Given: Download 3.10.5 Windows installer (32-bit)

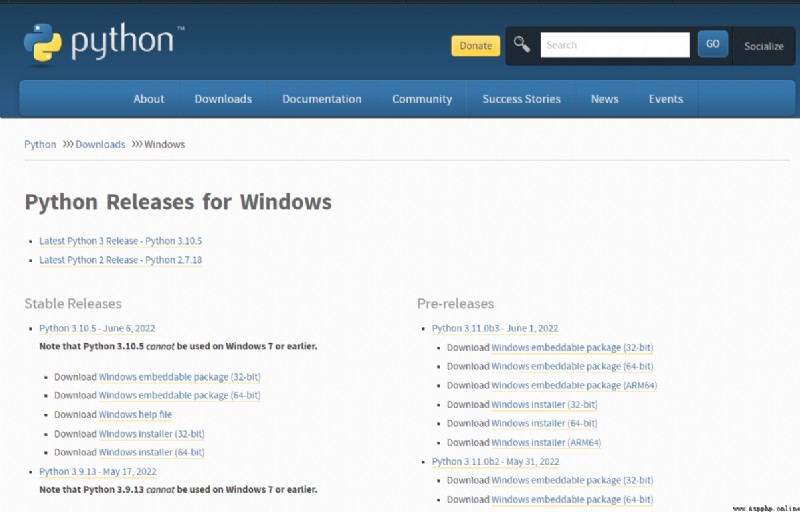Looking at the screenshot, I should (x=151, y=434).
